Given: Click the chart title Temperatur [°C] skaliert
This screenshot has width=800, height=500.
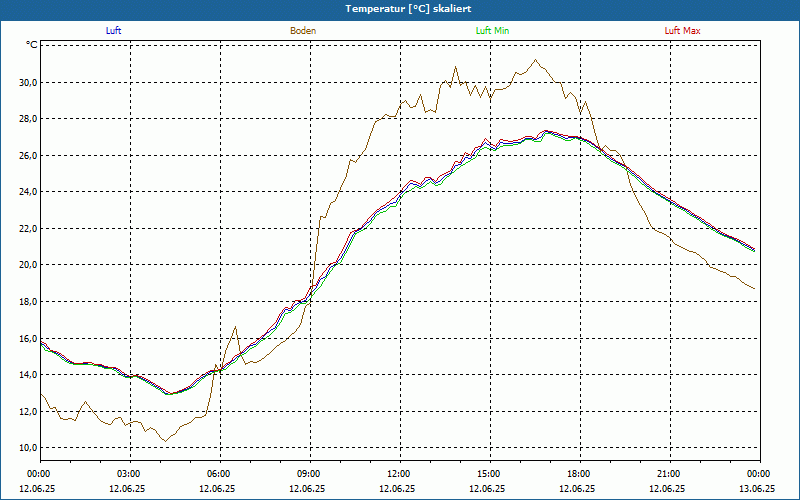Looking at the screenshot, I should coord(408,9).
